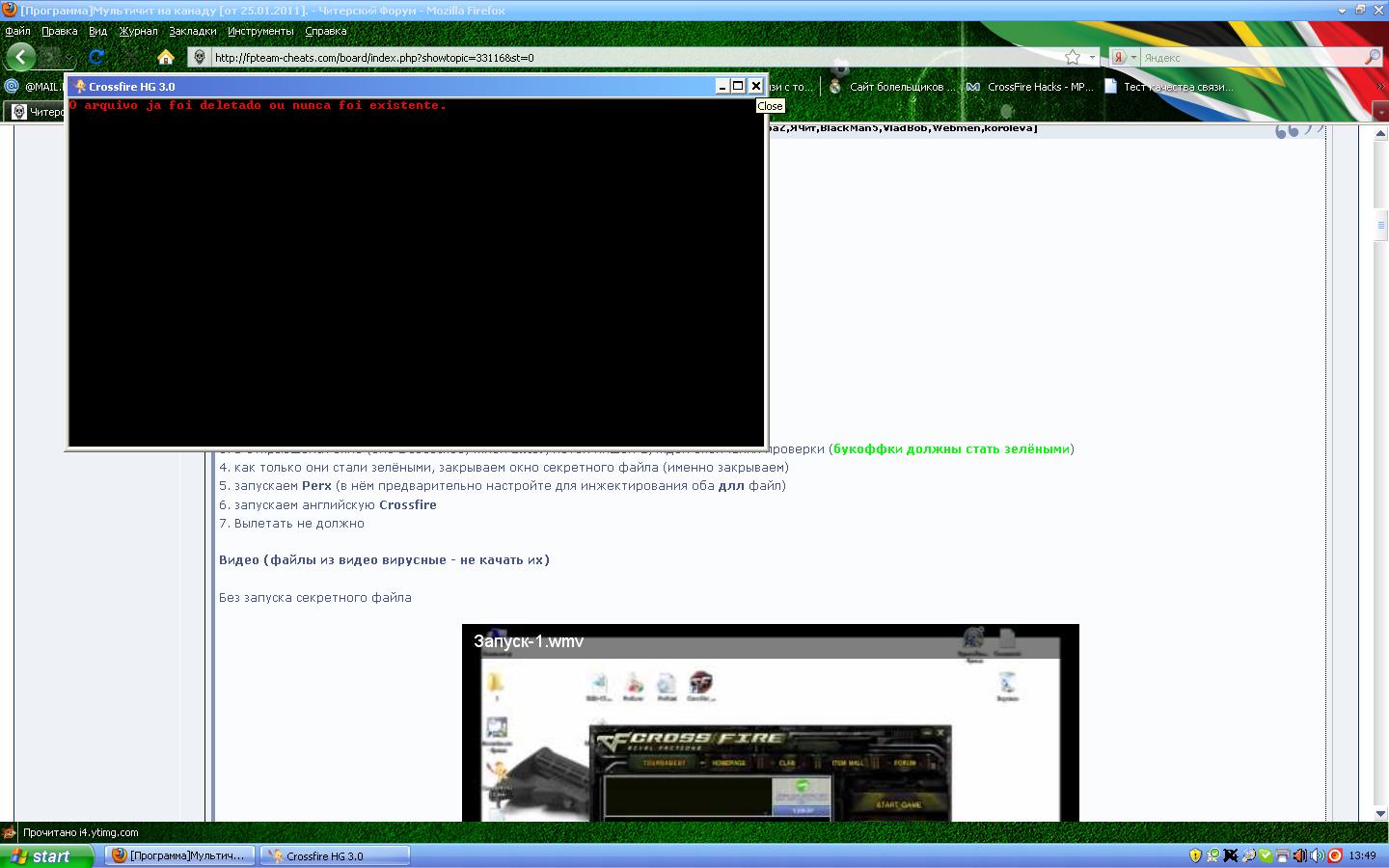Screen dimensions: 1389x868
Task: Click the Запуск-1.wmv video title
Action: point(529,641)
